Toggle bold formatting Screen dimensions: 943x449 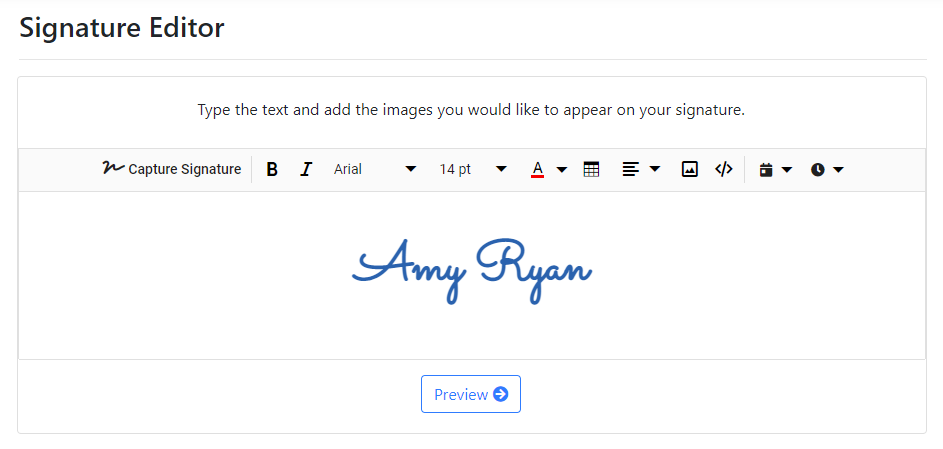(x=272, y=170)
